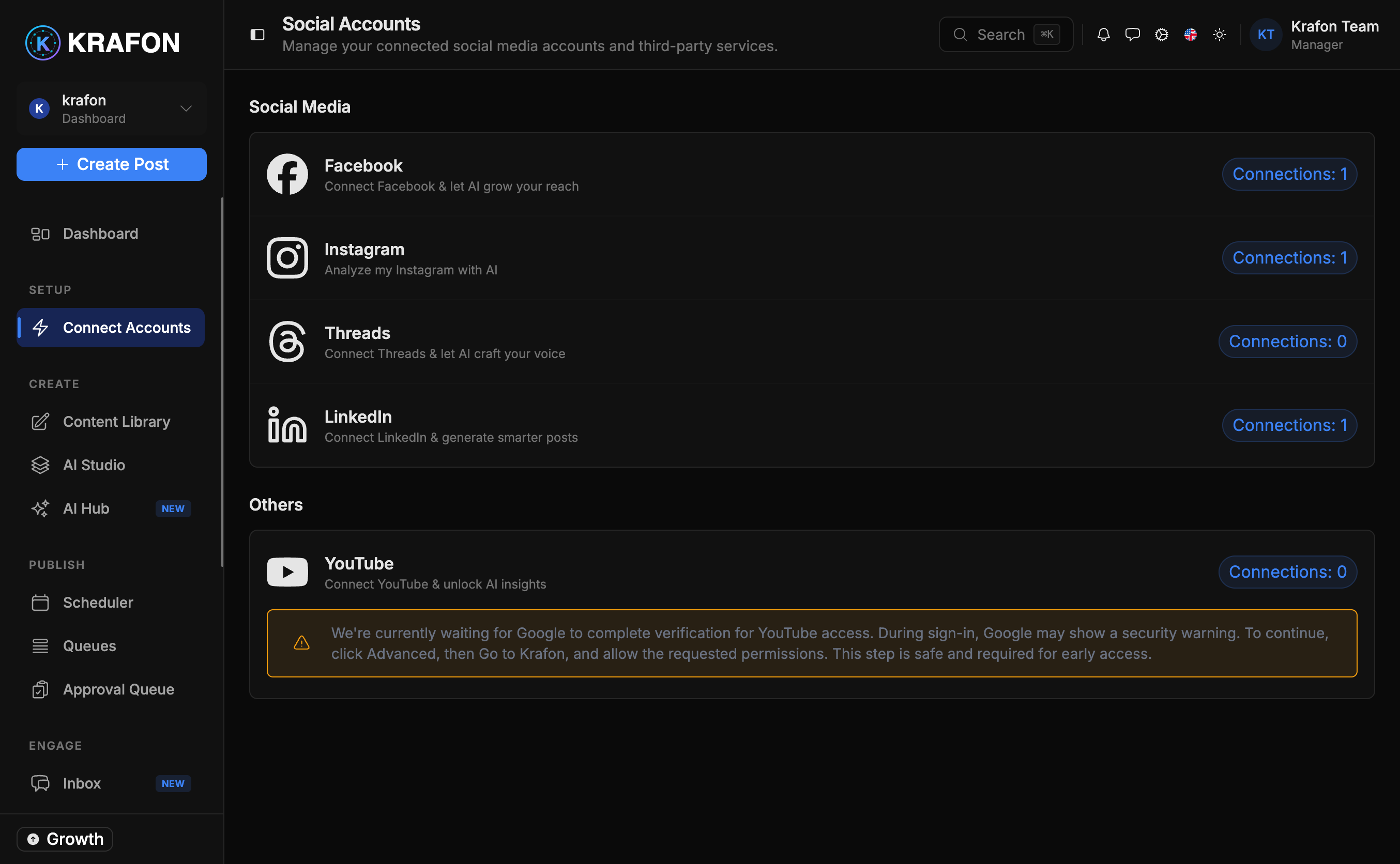The image size is (1400, 864).
Task: Click the Content Library pencil icon
Action: [x=40, y=422]
